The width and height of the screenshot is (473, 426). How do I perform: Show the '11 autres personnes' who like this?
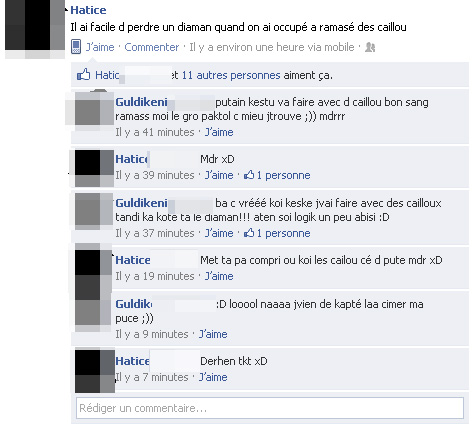(231, 75)
